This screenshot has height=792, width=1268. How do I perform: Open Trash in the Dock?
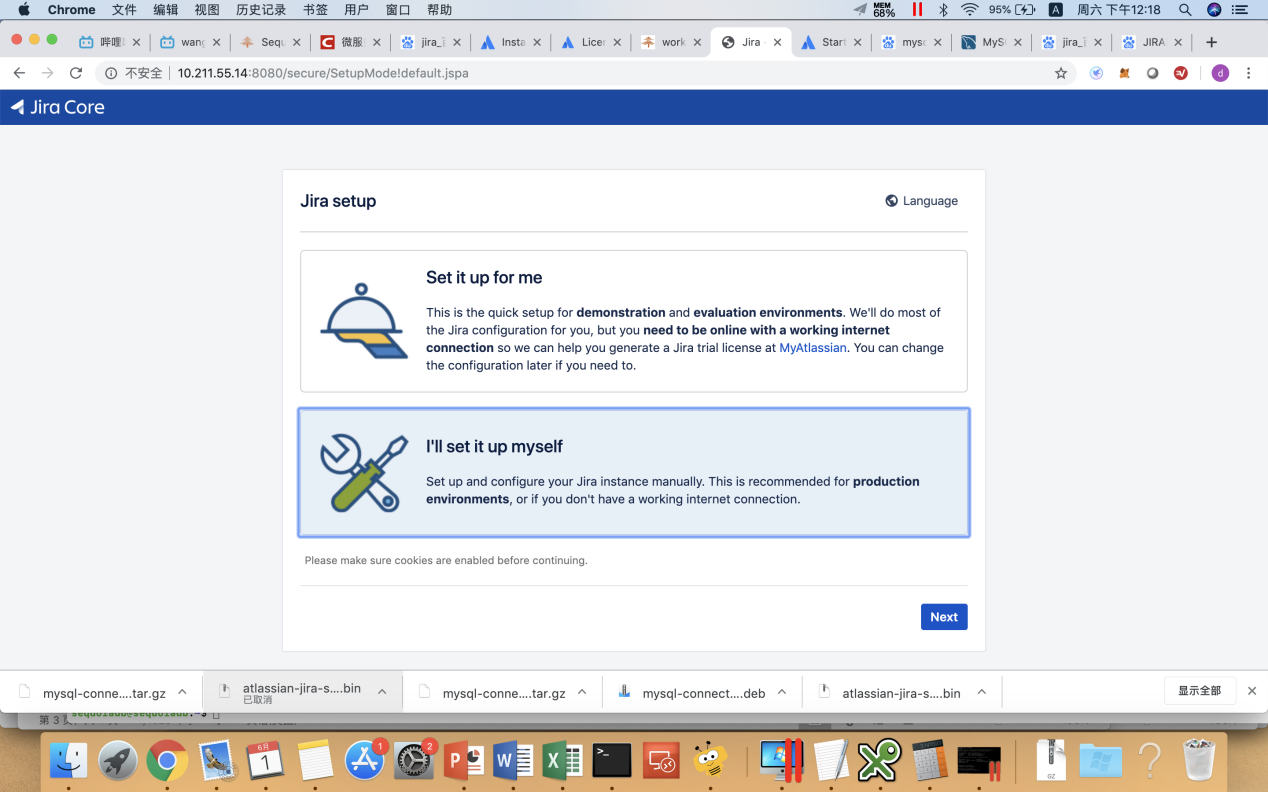click(1199, 762)
